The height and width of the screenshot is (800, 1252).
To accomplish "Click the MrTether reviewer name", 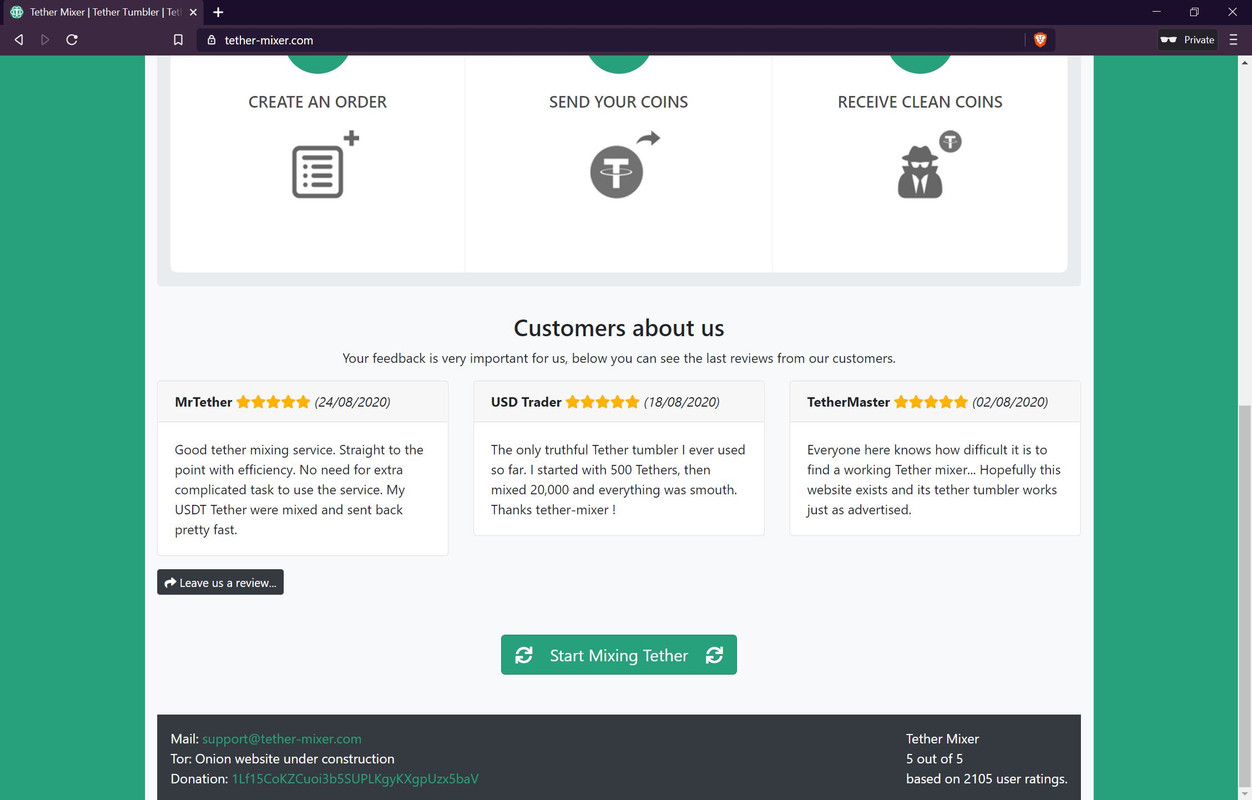I will click(203, 402).
